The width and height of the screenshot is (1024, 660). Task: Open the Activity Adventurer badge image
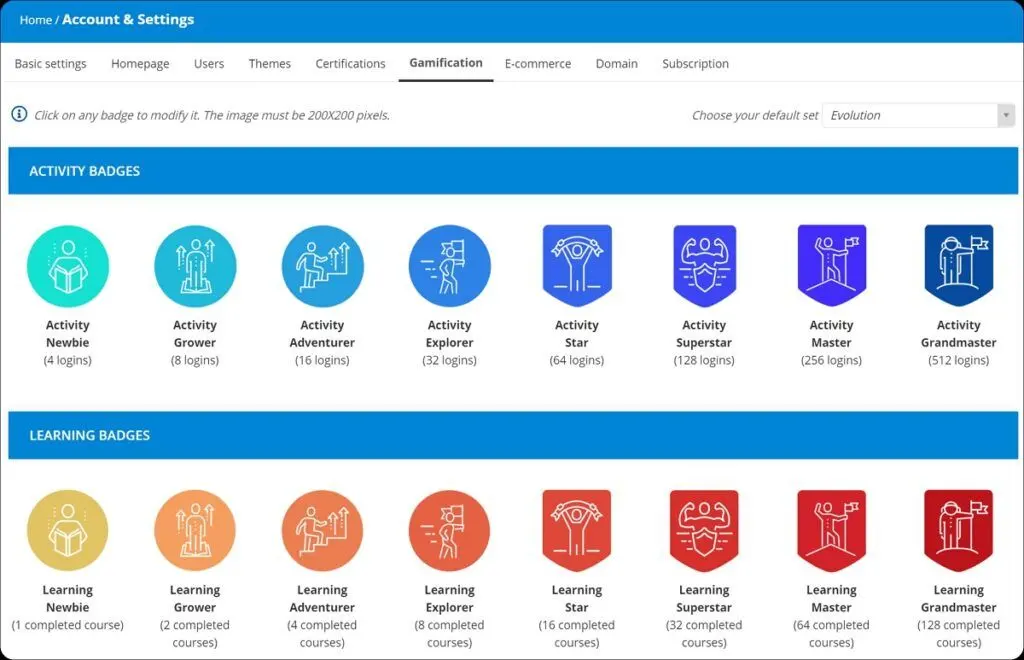(323, 266)
